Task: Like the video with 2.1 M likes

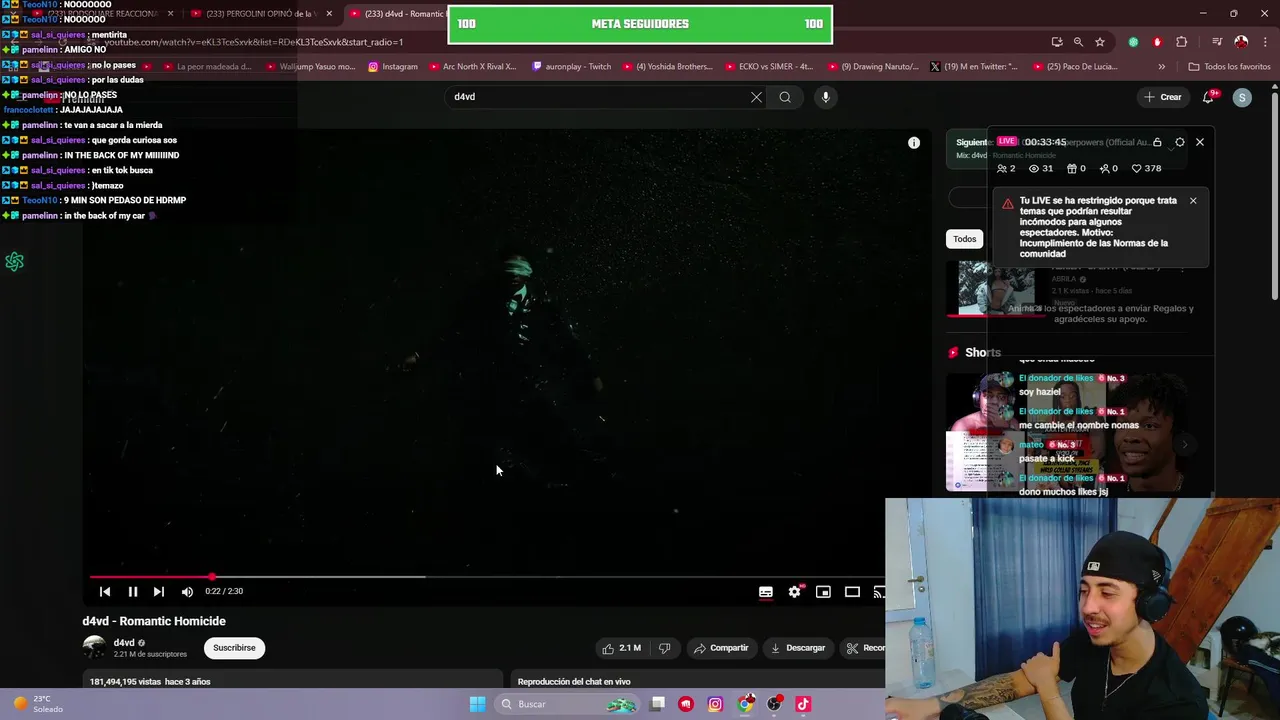Action: (x=621, y=648)
